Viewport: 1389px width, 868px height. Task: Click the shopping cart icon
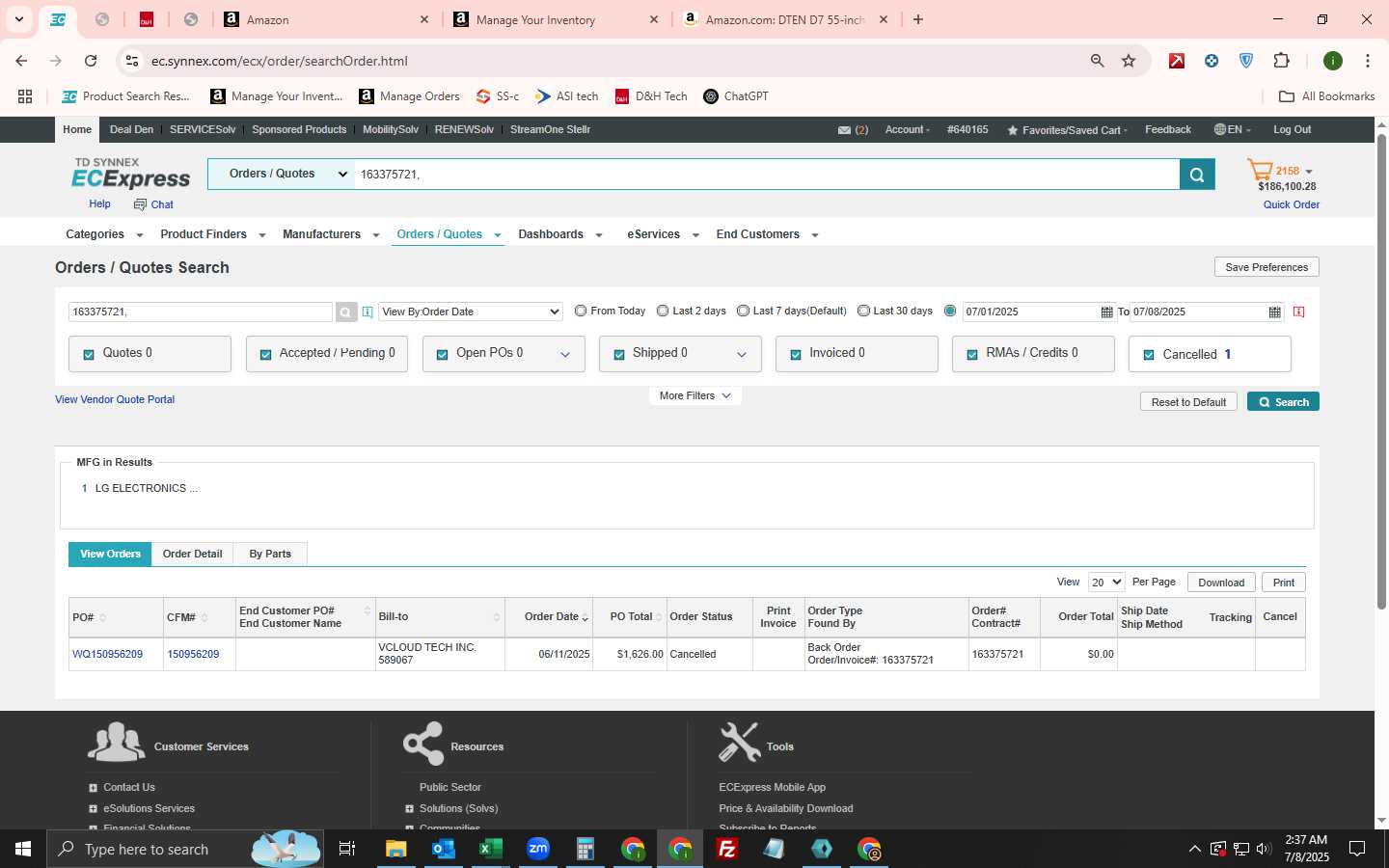pos(1260,171)
